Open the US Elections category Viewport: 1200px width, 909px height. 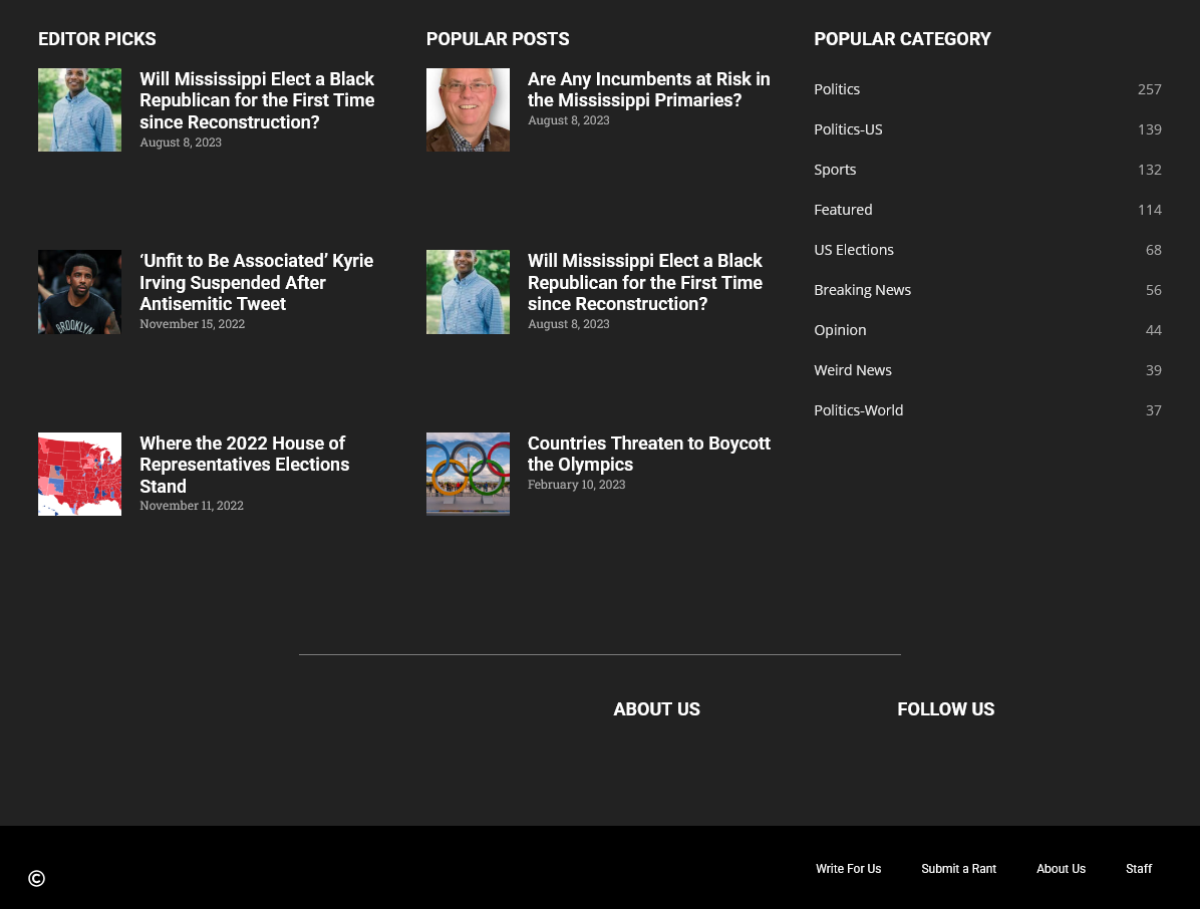coord(854,249)
